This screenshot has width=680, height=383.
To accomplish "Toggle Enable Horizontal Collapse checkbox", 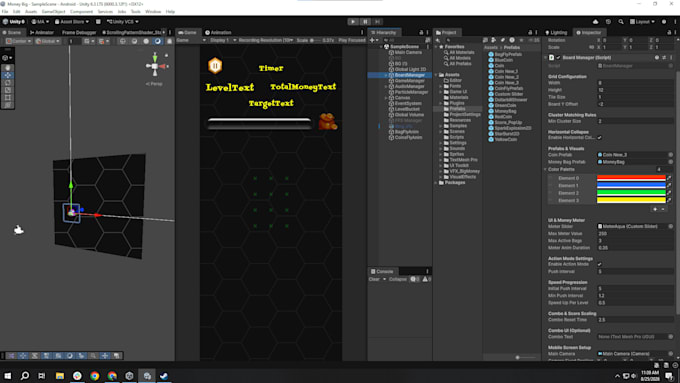I will click(x=599, y=138).
